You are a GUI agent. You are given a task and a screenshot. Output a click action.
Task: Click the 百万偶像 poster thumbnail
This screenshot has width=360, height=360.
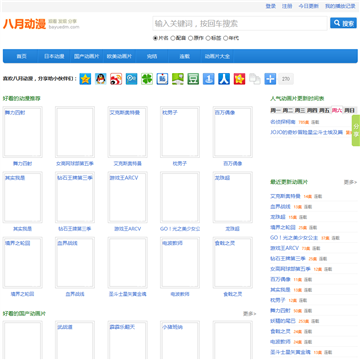pos(233,132)
